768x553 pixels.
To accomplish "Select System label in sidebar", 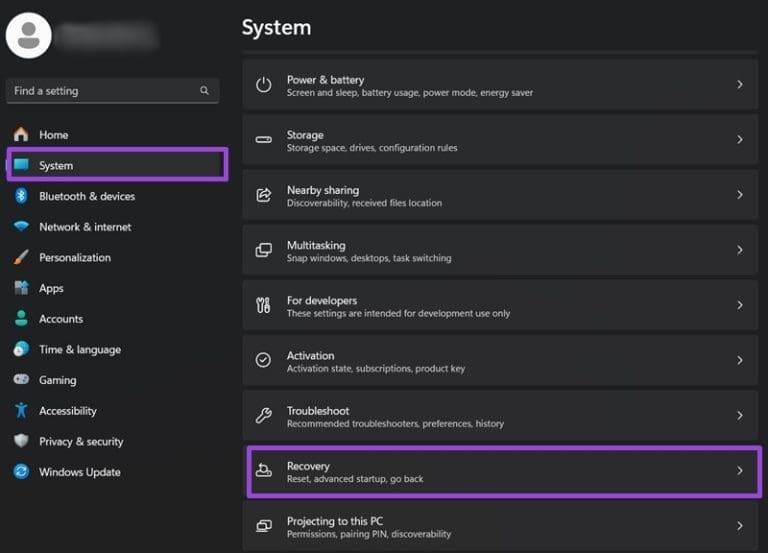I will coord(56,166).
